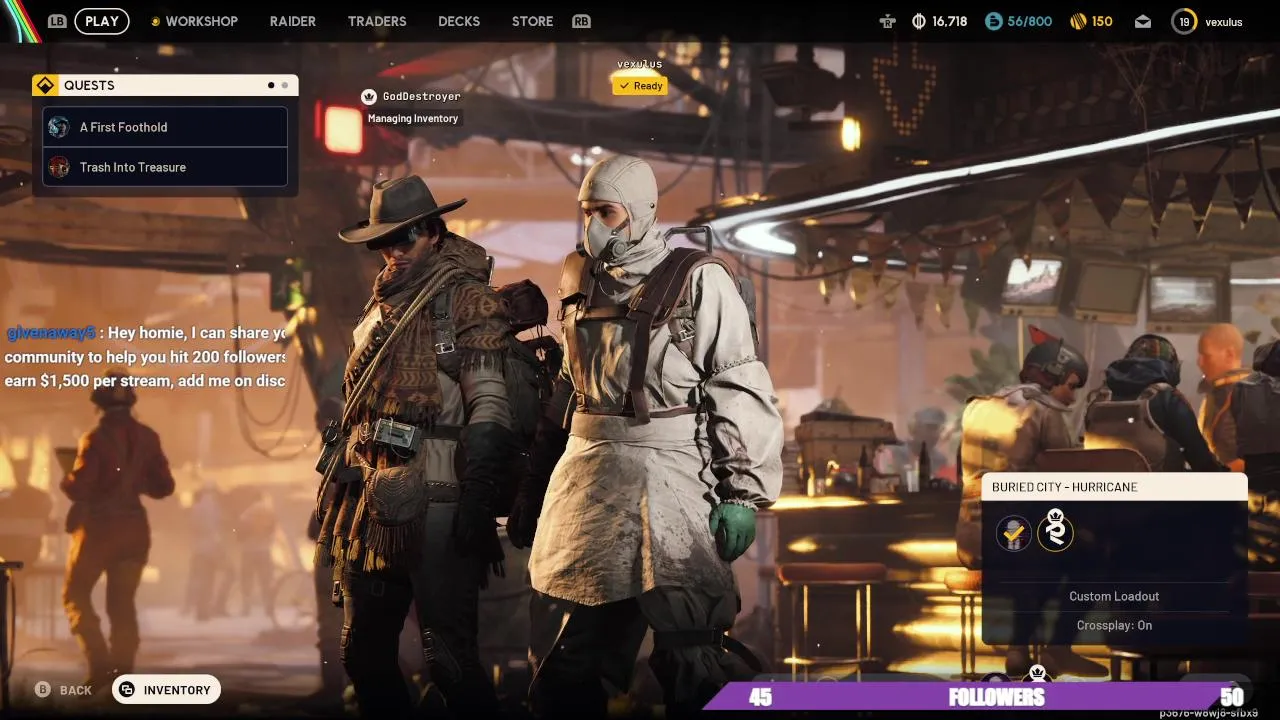
Task: Click the B button Back icon
Action: click(43, 690)
